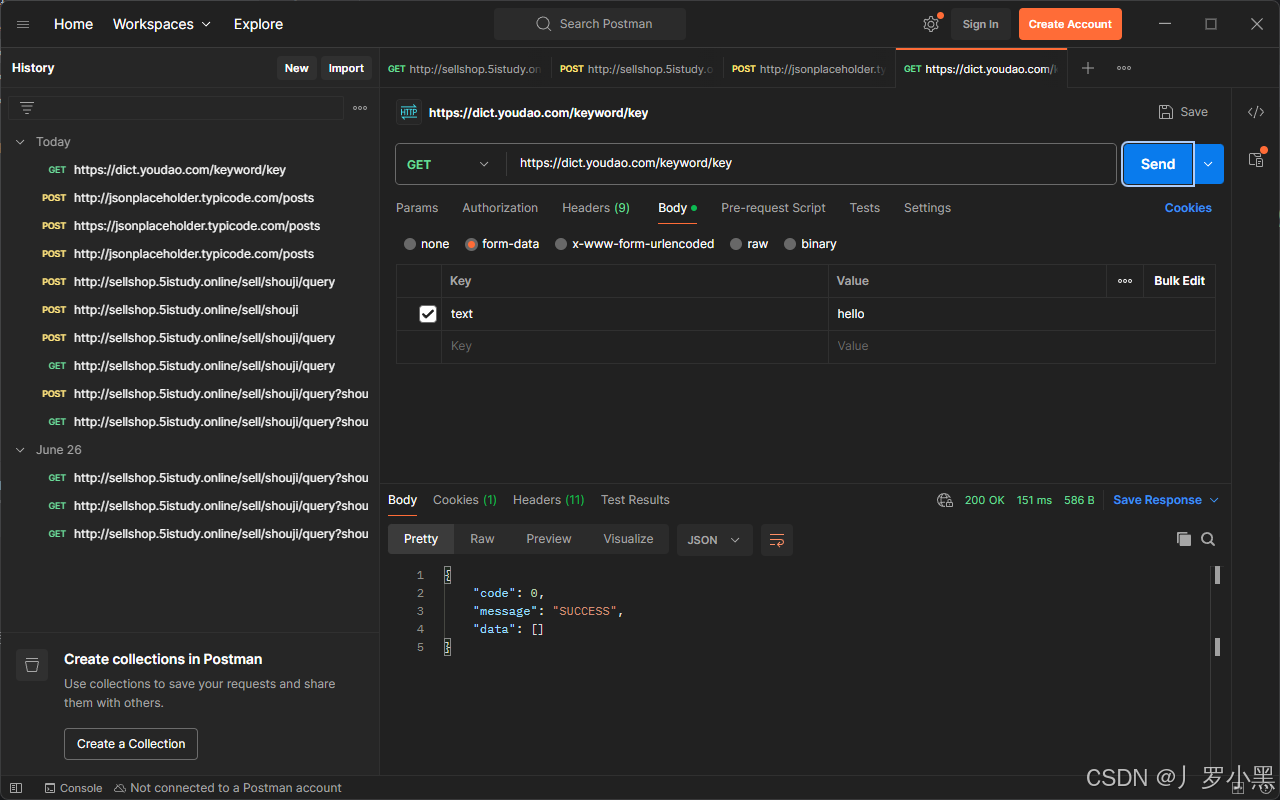Open the Send button dropdown arrow
Viewport: 1280px width, 800px height.
(1209, 164)
